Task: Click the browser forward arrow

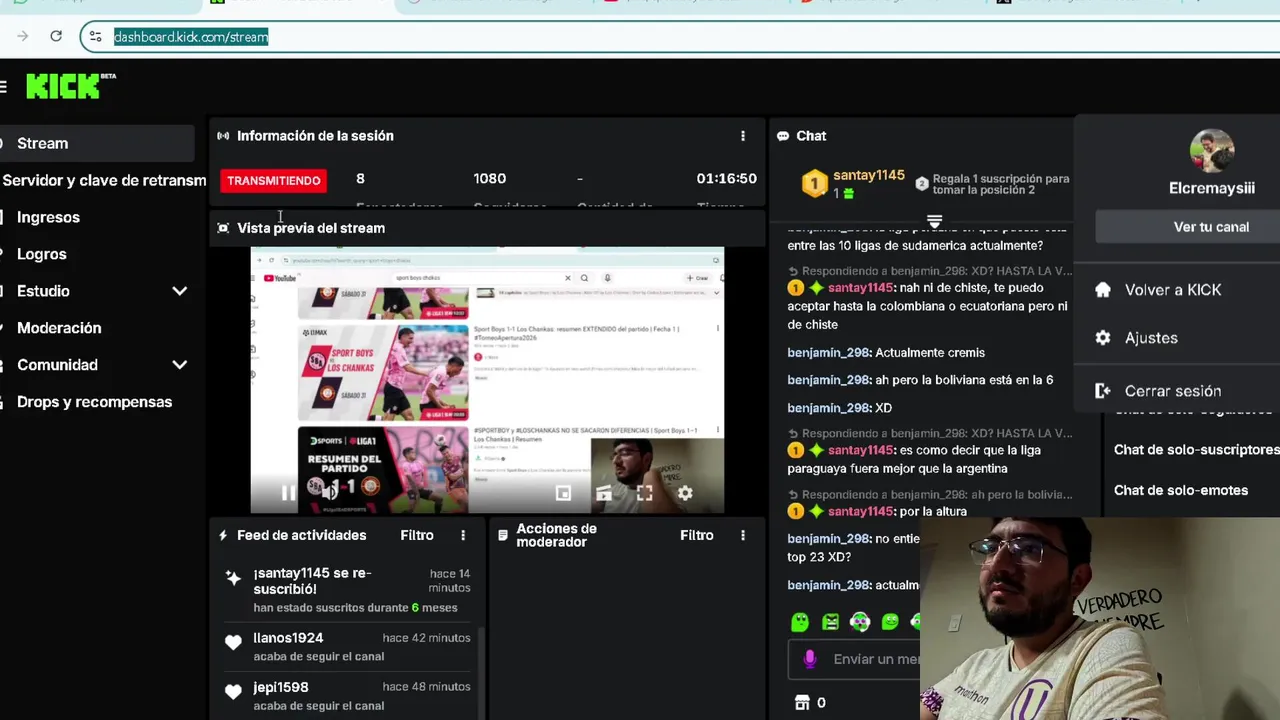Action: point(23,36)
